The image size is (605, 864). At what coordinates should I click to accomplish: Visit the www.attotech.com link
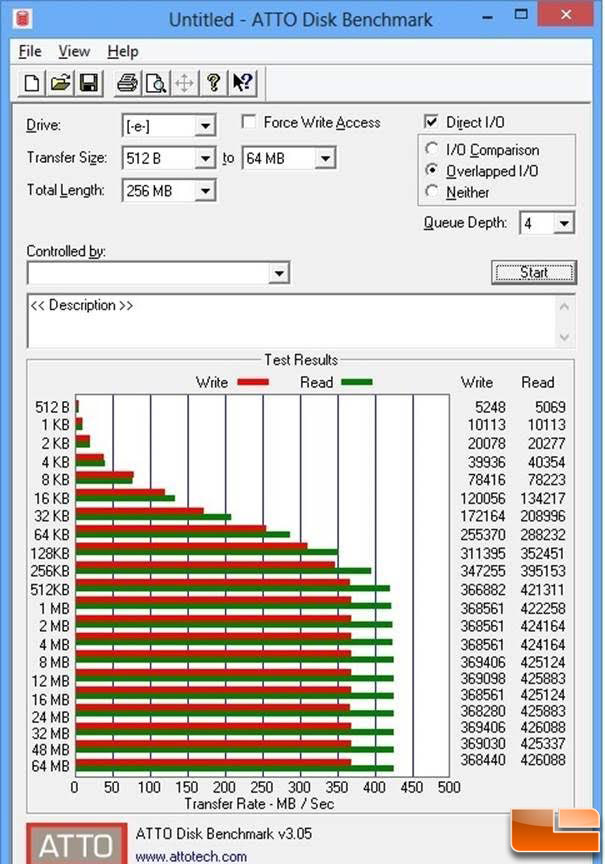(x=191, y=856)
